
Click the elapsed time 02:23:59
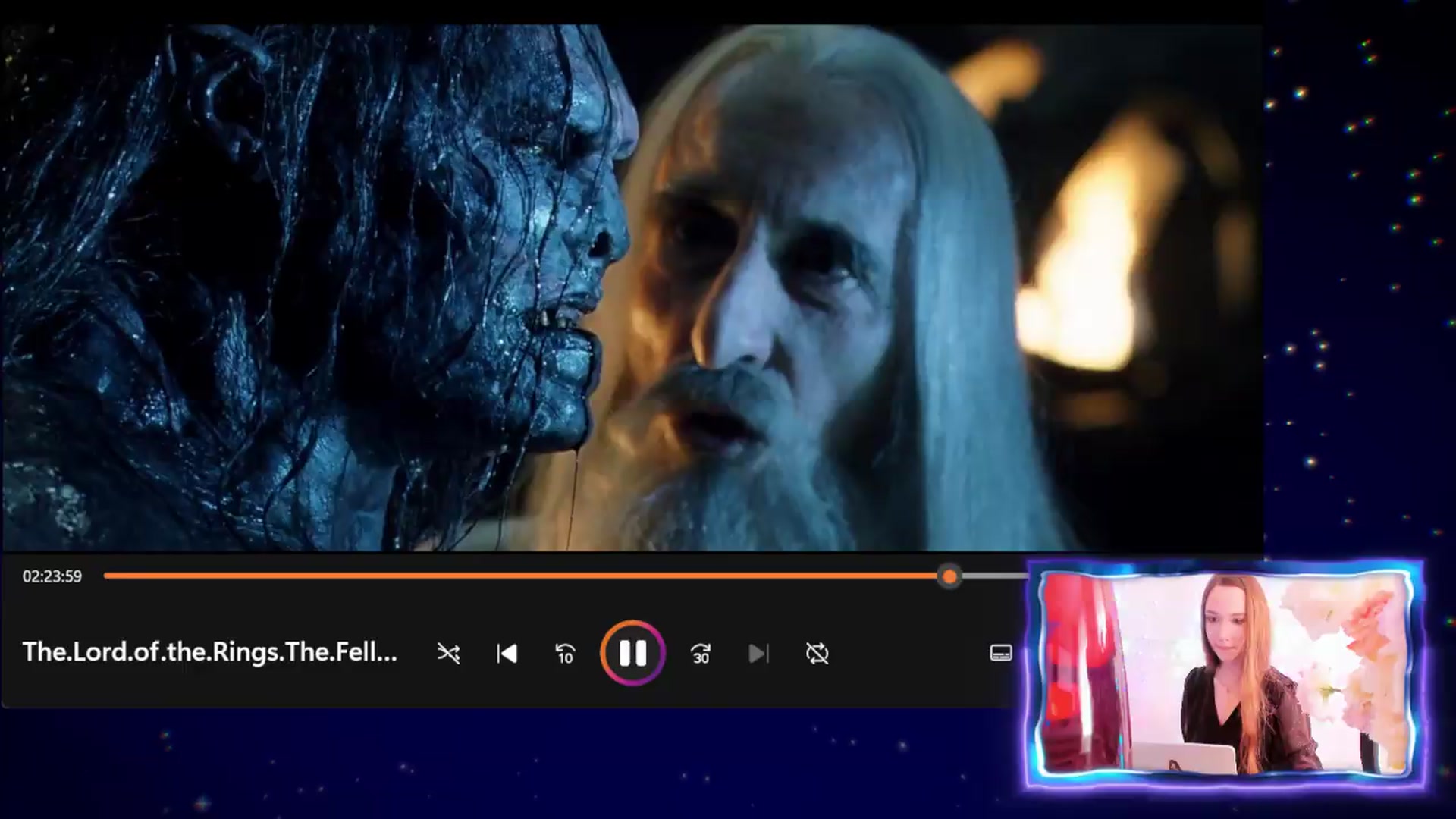[x=52, y=576]
